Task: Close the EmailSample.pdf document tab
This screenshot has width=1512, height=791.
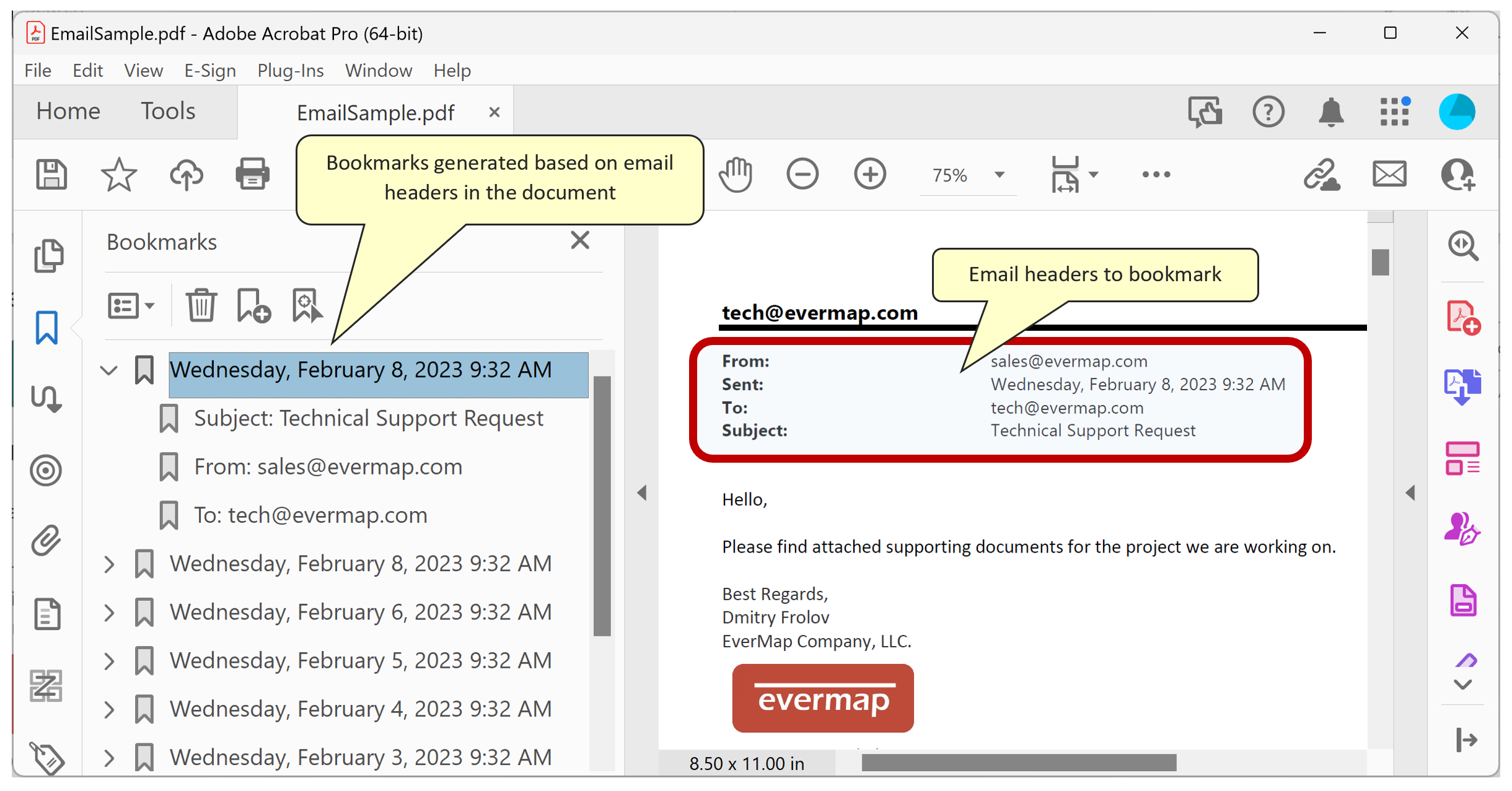Action: [x=494, y=112]
